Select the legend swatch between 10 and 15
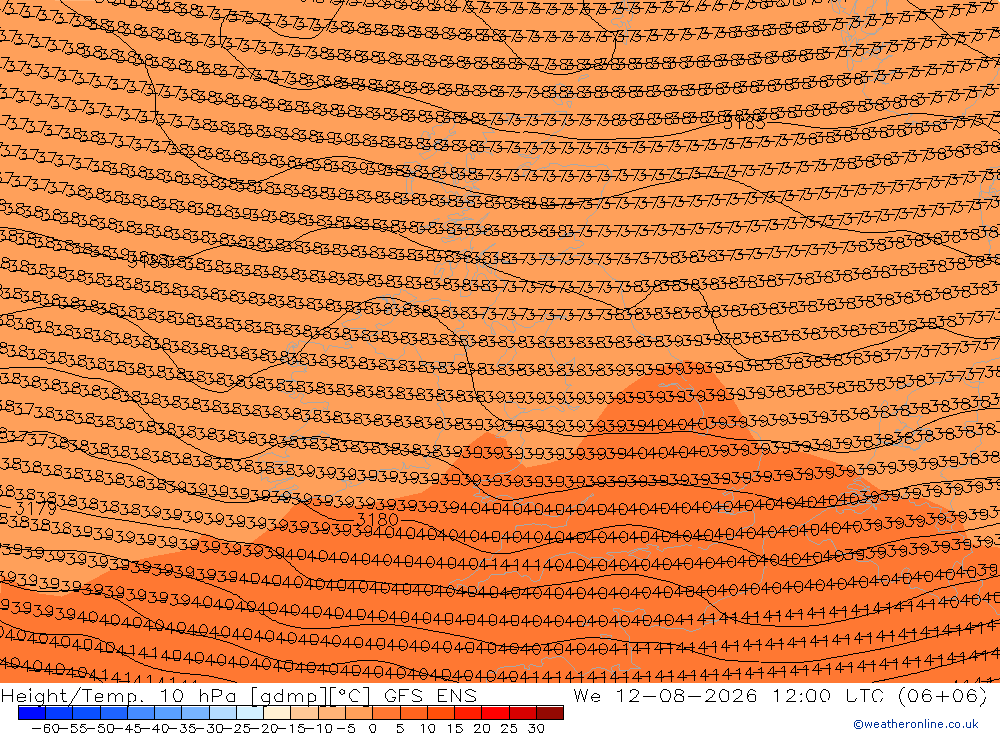1000x733 pixels. [x=441, y=713]
